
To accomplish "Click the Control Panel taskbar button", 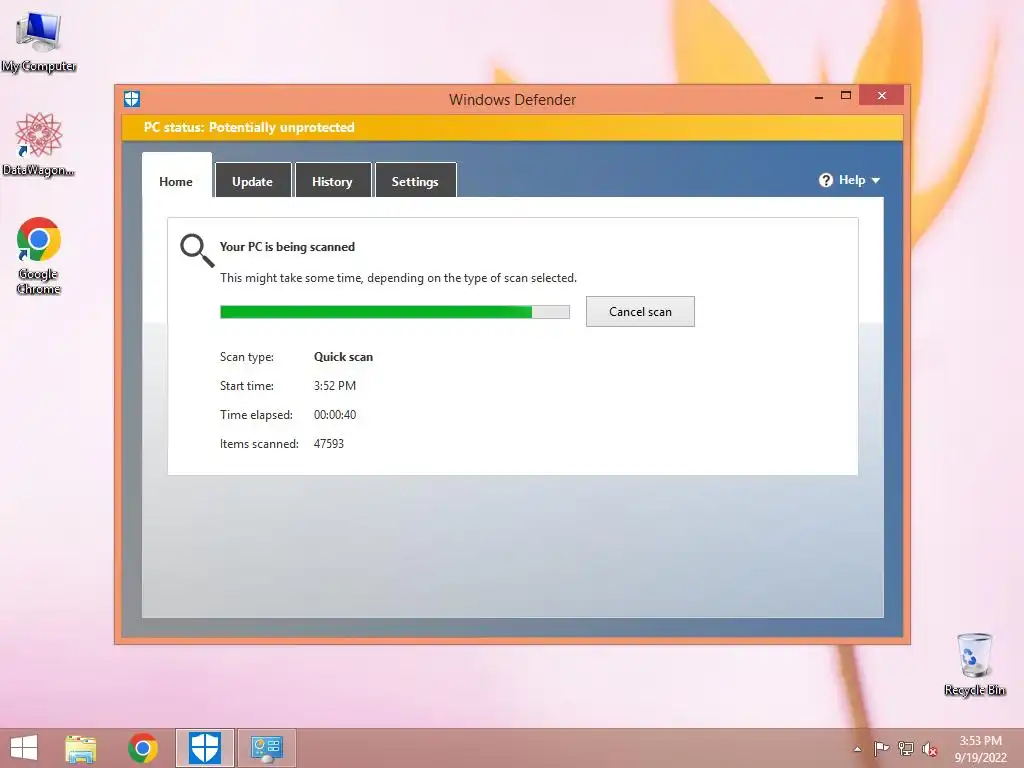I will pyautogui.click(x=266, y=748).
